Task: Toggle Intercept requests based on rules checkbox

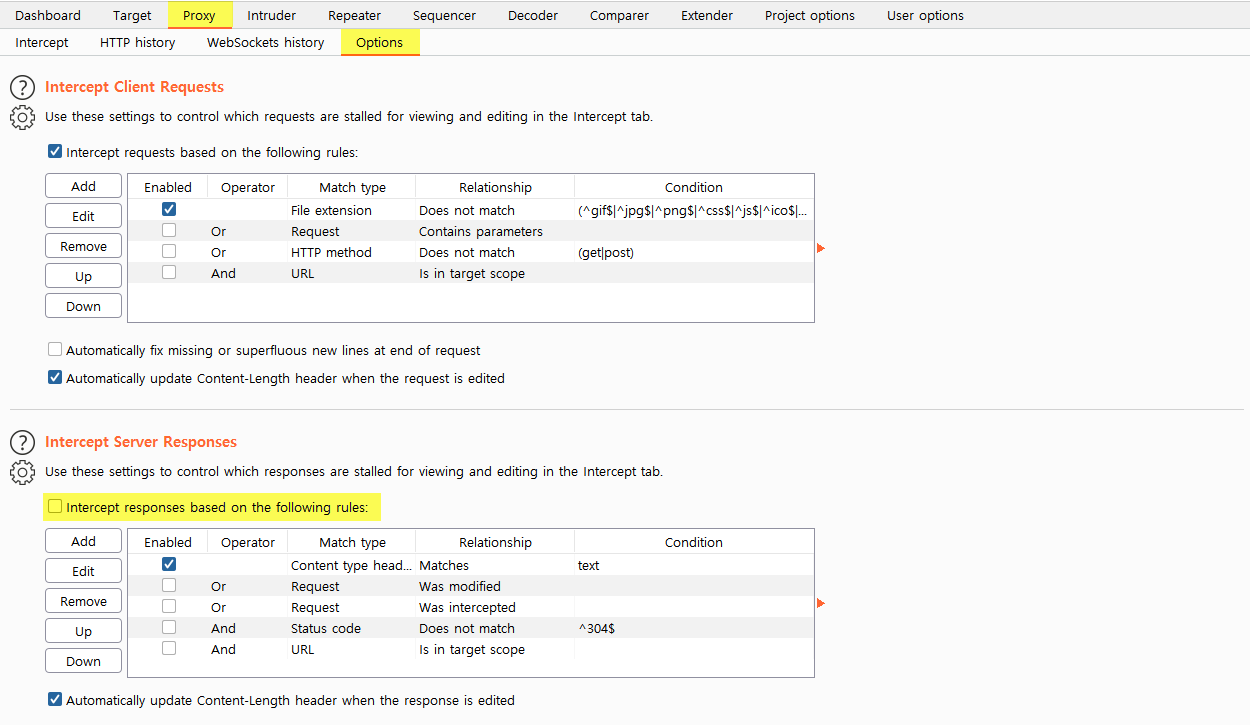Action: click(x=55, y=152)
